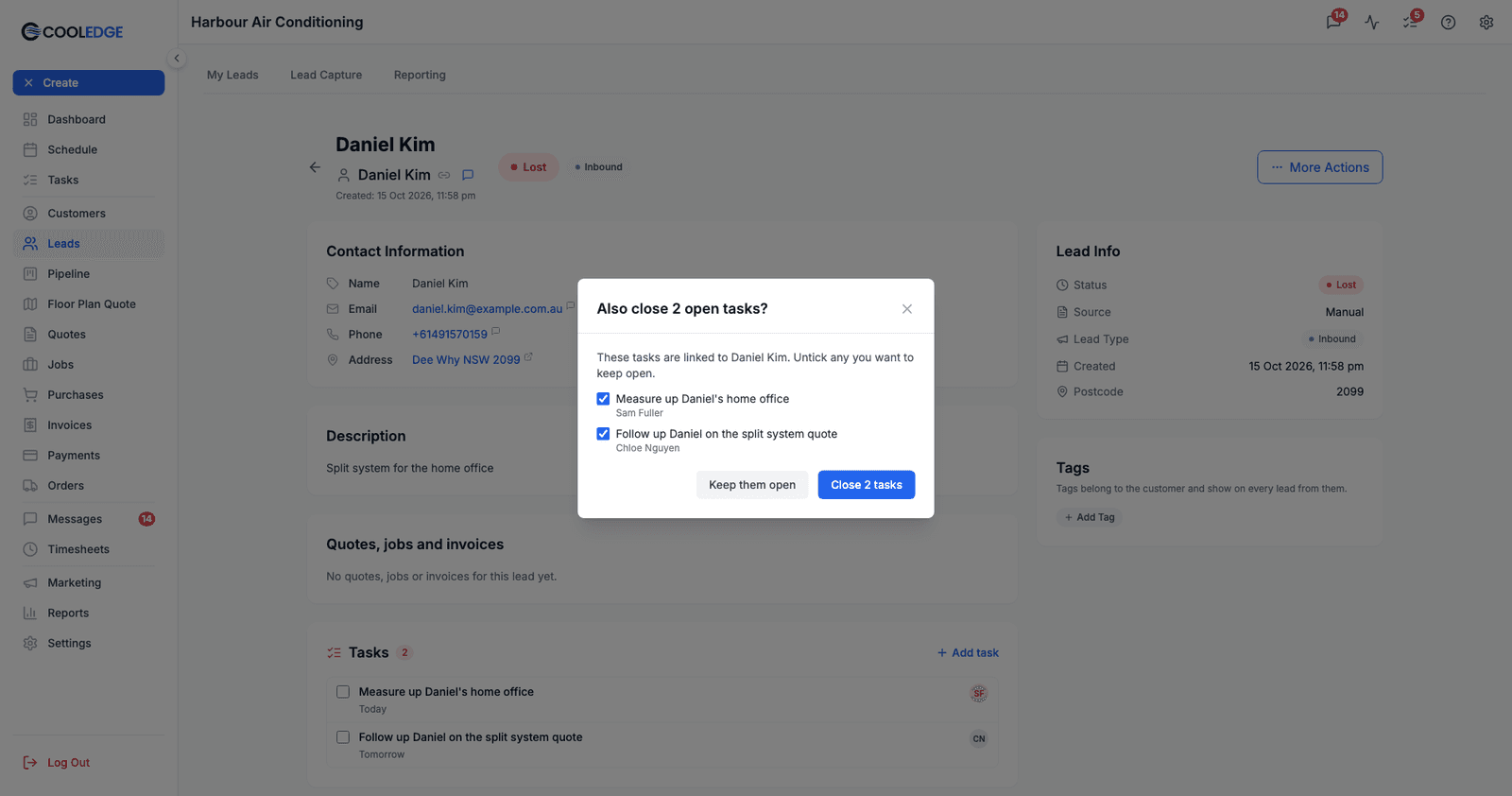1512x796 pixels.
Task: Open the Dee Why NSW 2099 address link
Action: (466, 360)
